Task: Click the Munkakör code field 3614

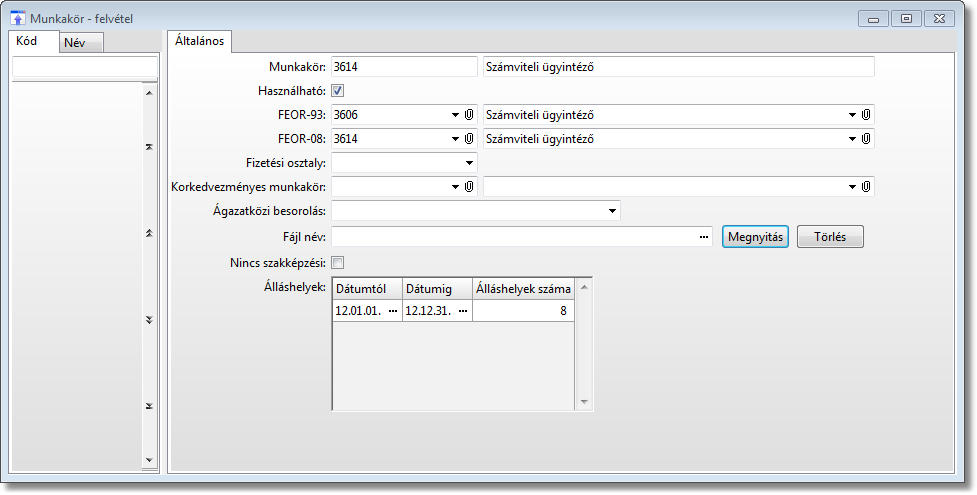Action: pyautogui.click(x=404, y=67)
